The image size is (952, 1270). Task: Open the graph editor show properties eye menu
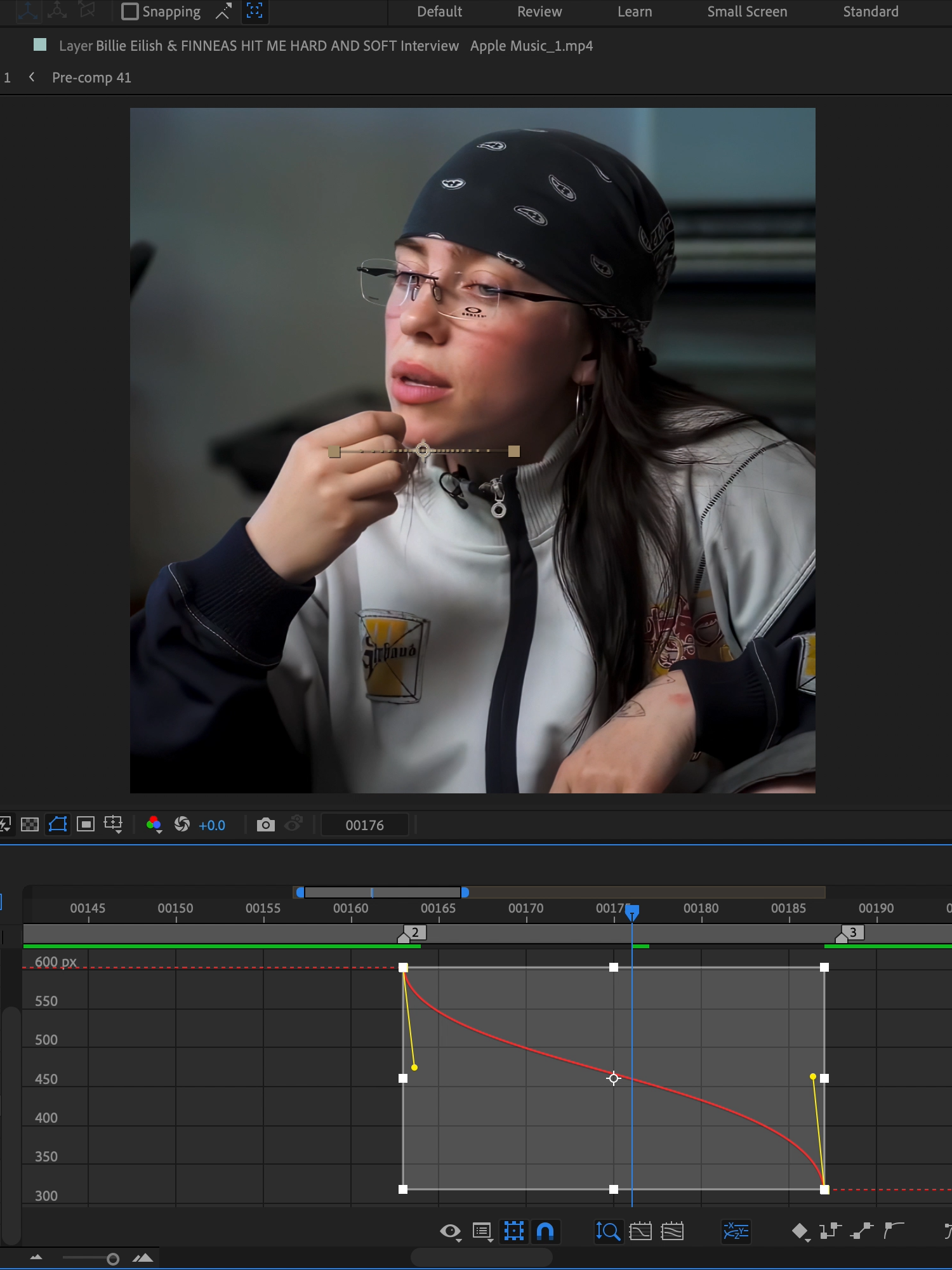(x=451, y=1232)
